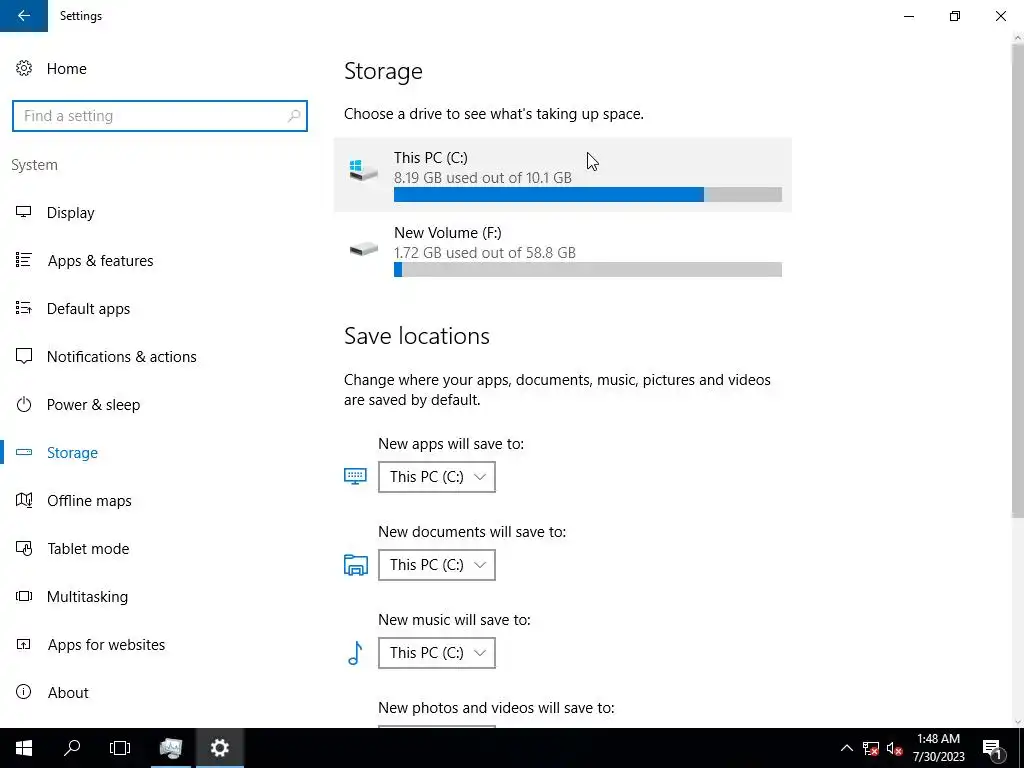Open the New documents save location dropdown
The width and height of the screenshot is (1024, 768).
pos(437,565)
